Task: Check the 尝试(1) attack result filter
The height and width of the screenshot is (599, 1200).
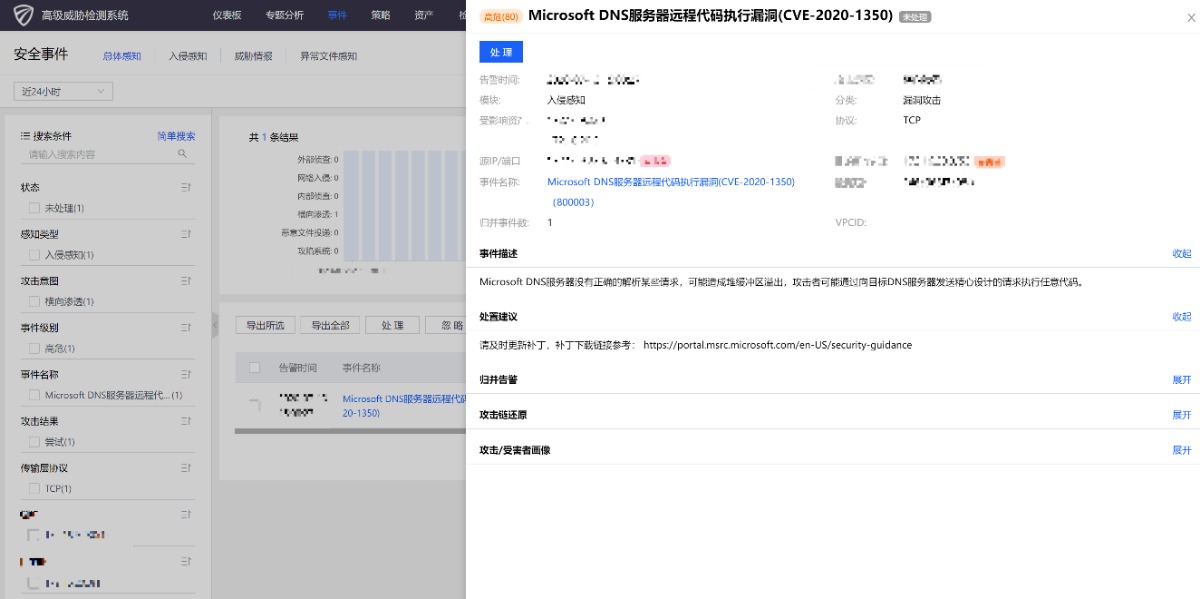Action: [35, 442]
